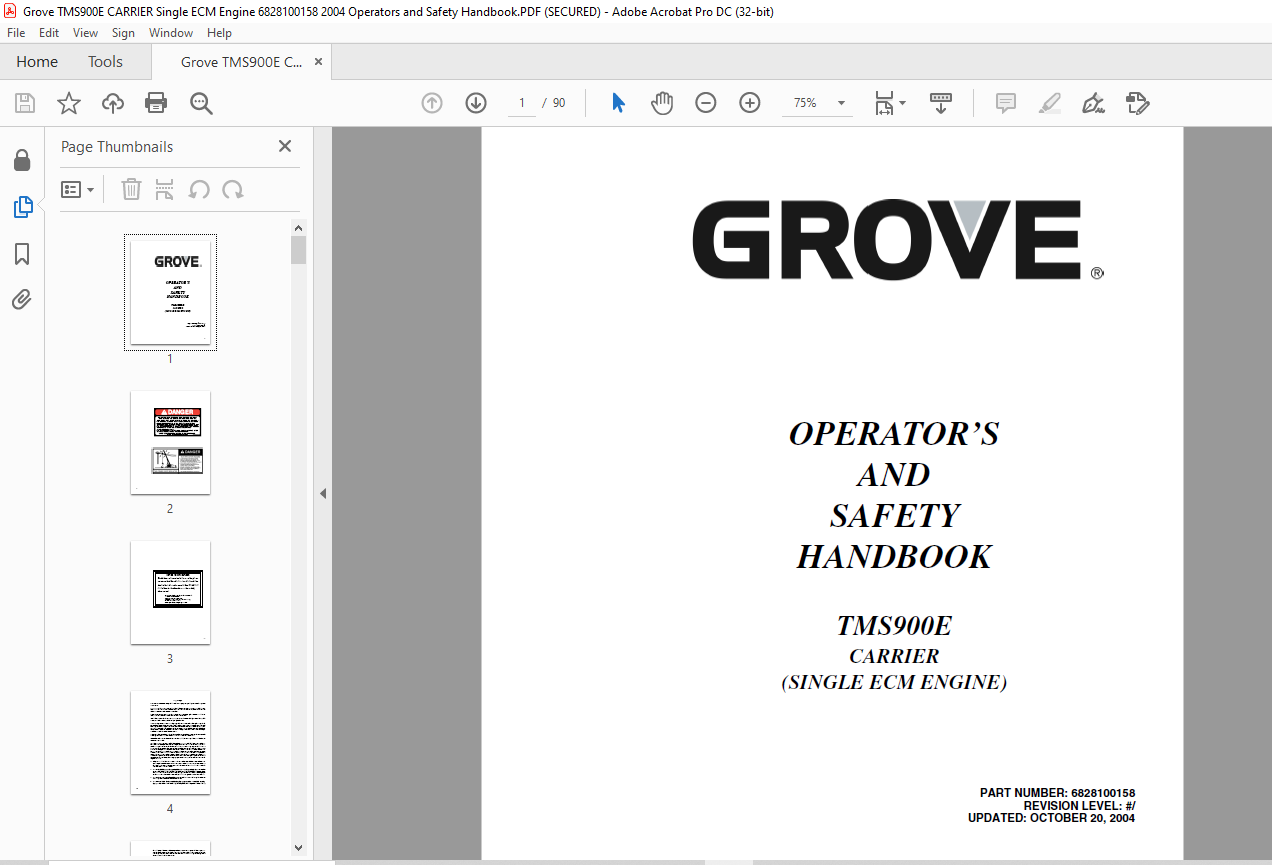This screenshot has height=865, width=1272.
Task: Open the Sign menu
Action: [x=123, y=33]
